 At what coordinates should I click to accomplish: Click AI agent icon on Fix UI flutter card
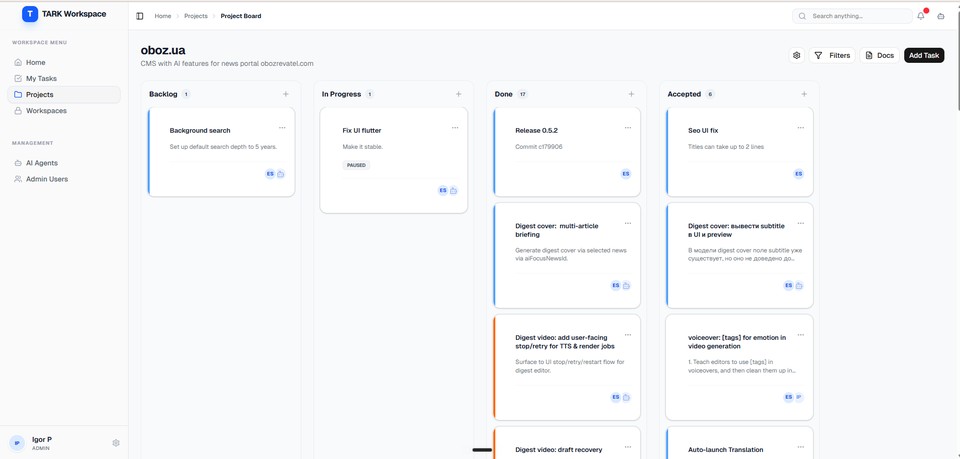click(x=454, y=190)
